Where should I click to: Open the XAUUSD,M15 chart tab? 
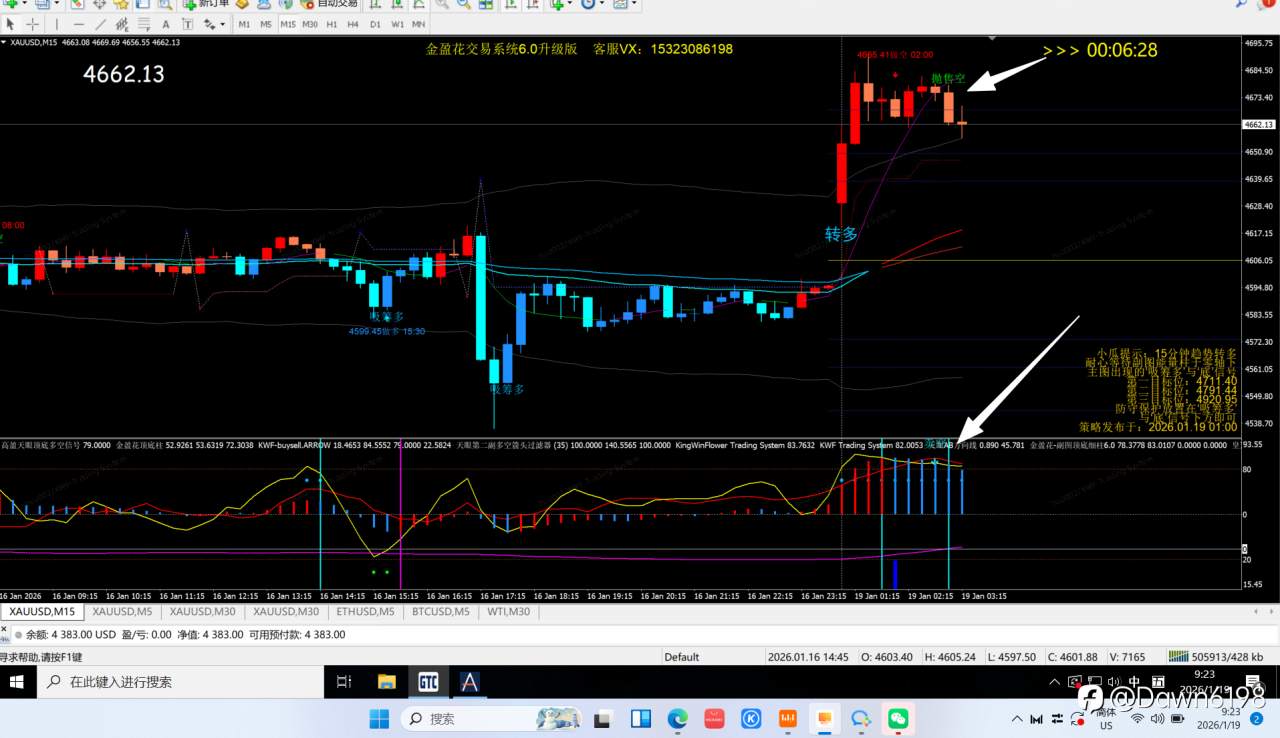coord(40,611)
